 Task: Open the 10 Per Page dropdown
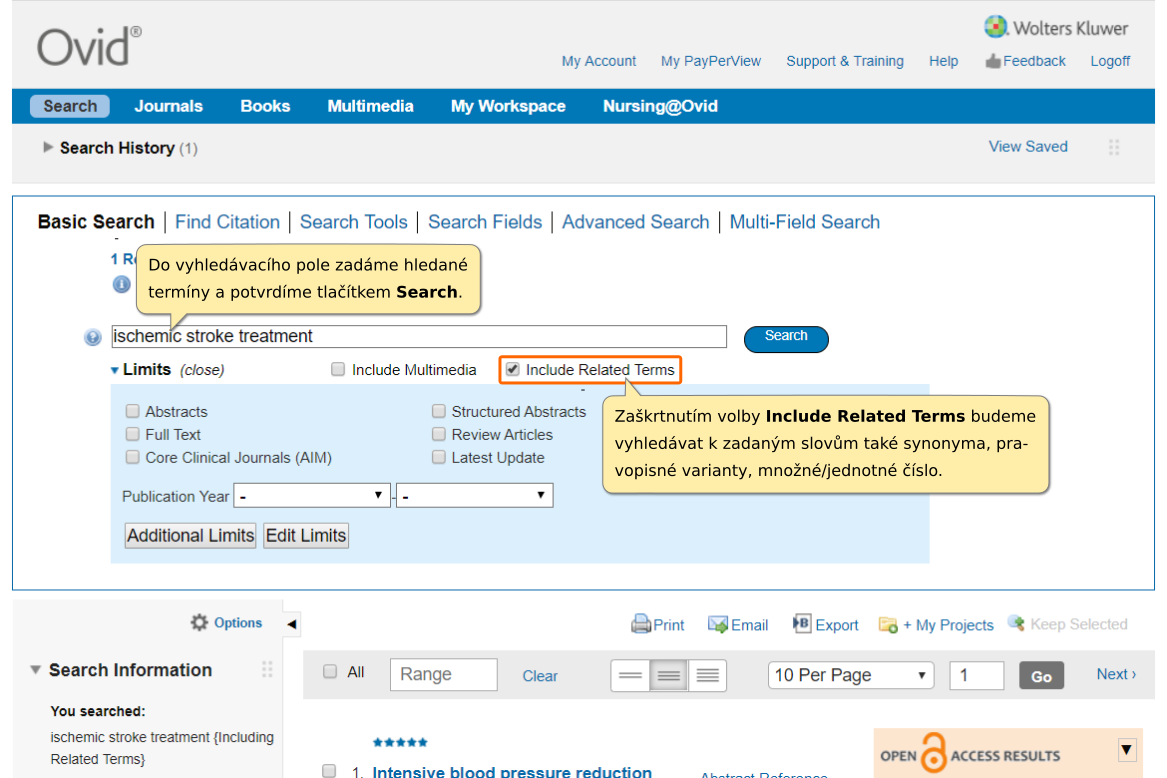(851, 675)
